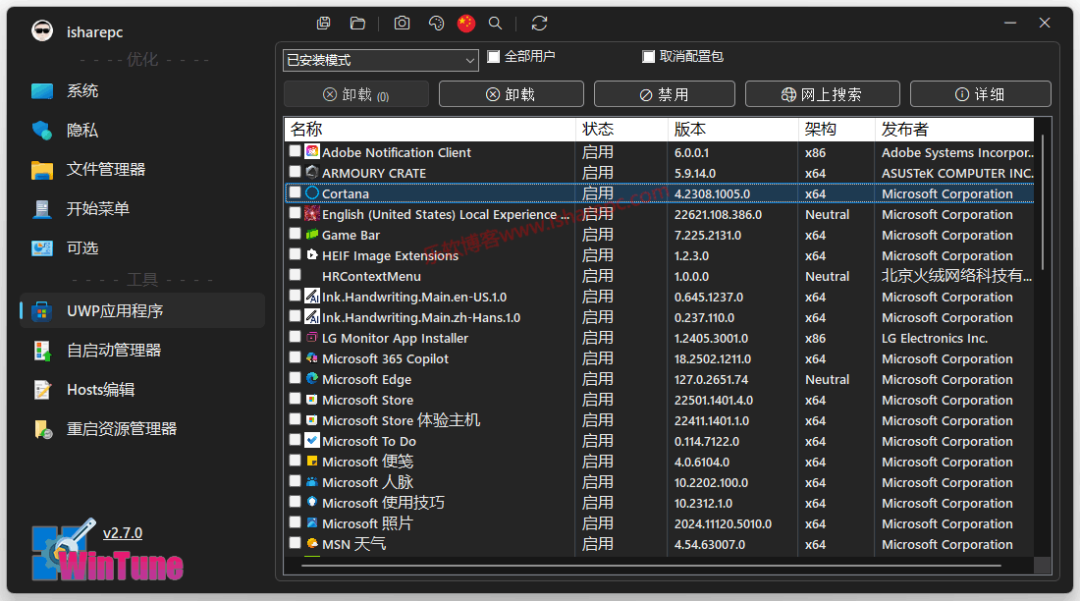
Task: Select UWP应用程序 in the sidebar
Action: (142, 311)
